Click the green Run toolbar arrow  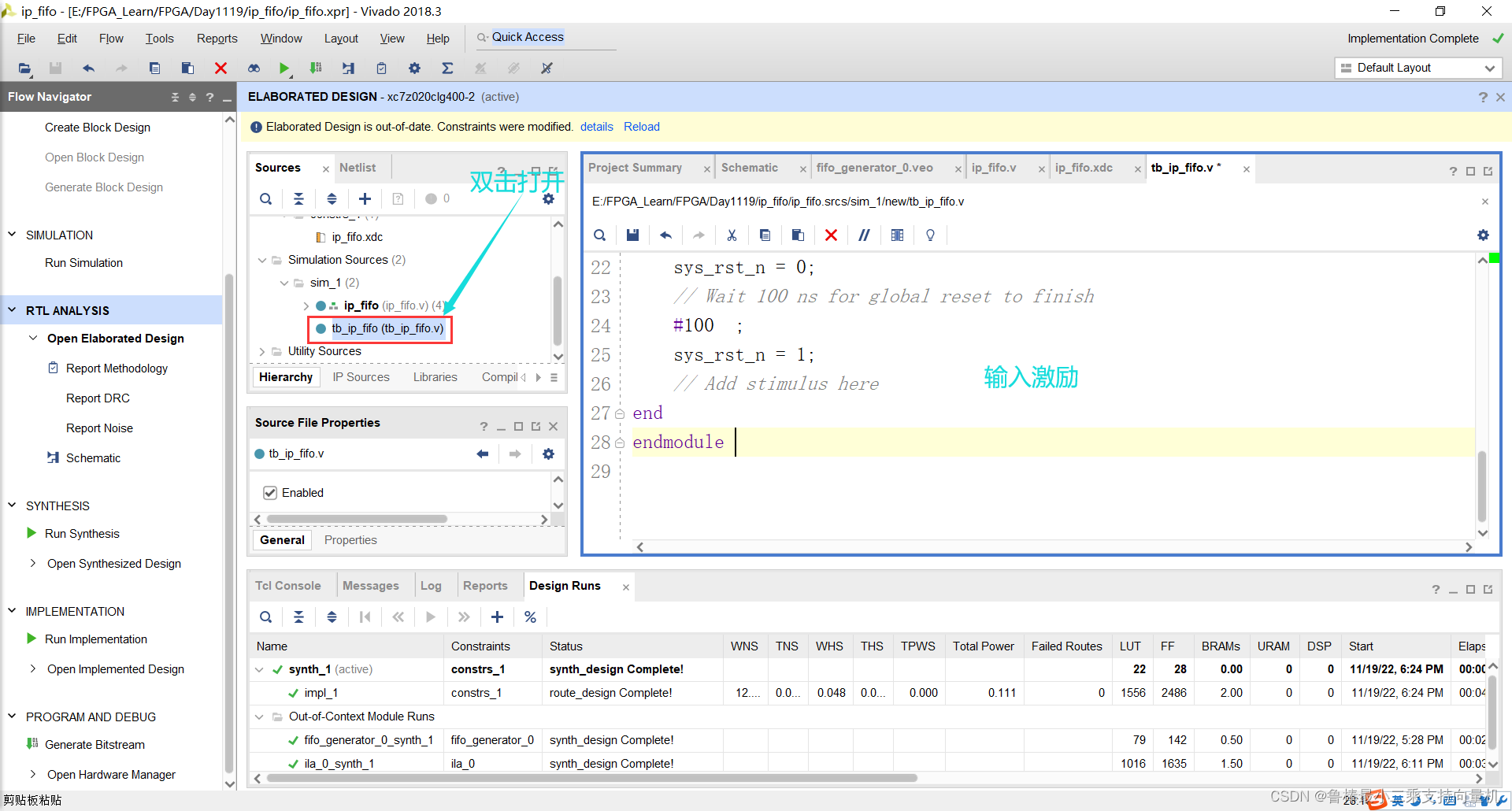284,69
